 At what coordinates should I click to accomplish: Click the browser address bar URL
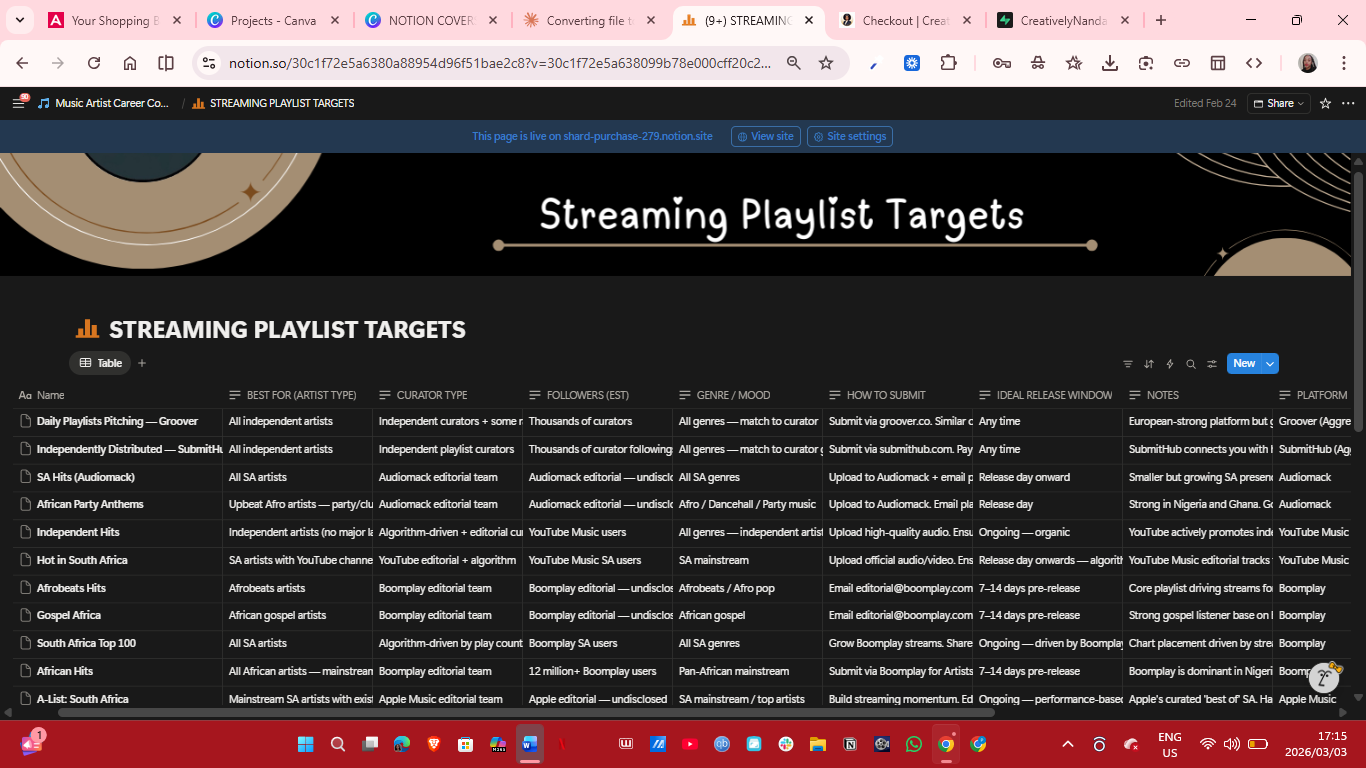click(x=500, y=62)
